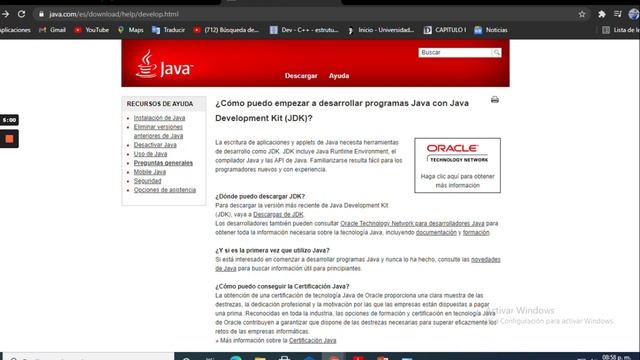Screen dimensions: 640x360
Task: Click the 5:00 recording timer
Action: click(9, 120)
